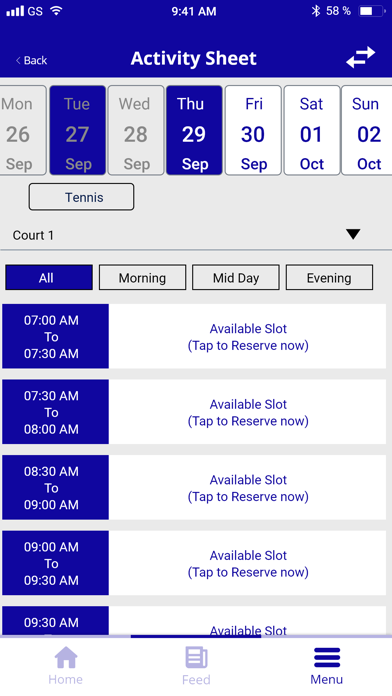Filter slots by Evening
The width and height of the screenshot is (392, 696).
coord(329,278)
